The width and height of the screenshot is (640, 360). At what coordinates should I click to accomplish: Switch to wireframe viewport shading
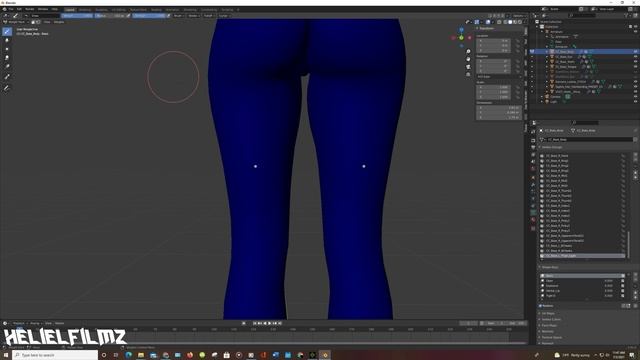click(x=505, y=22)
